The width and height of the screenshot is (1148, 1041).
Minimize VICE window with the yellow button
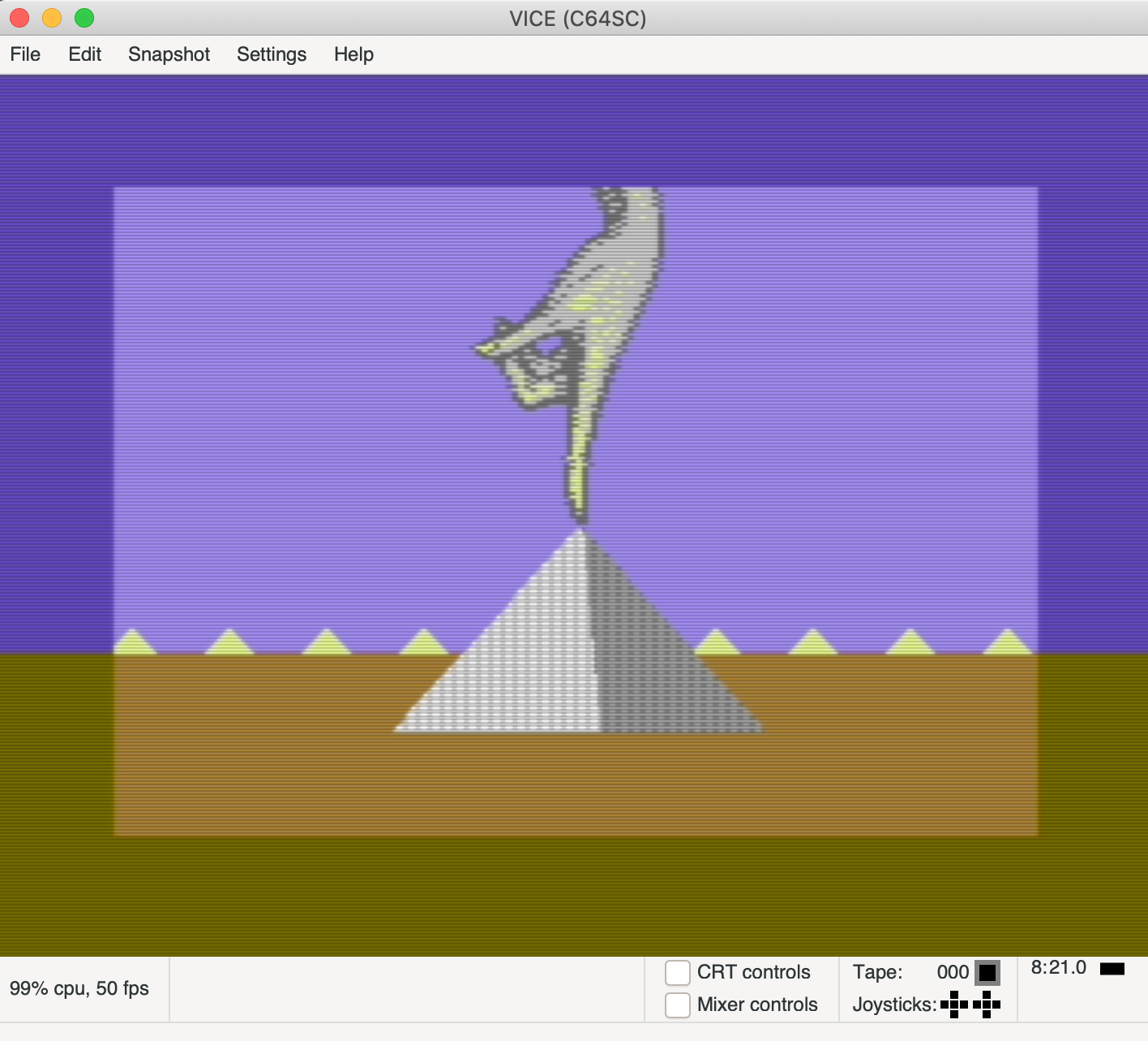[52, 18]
